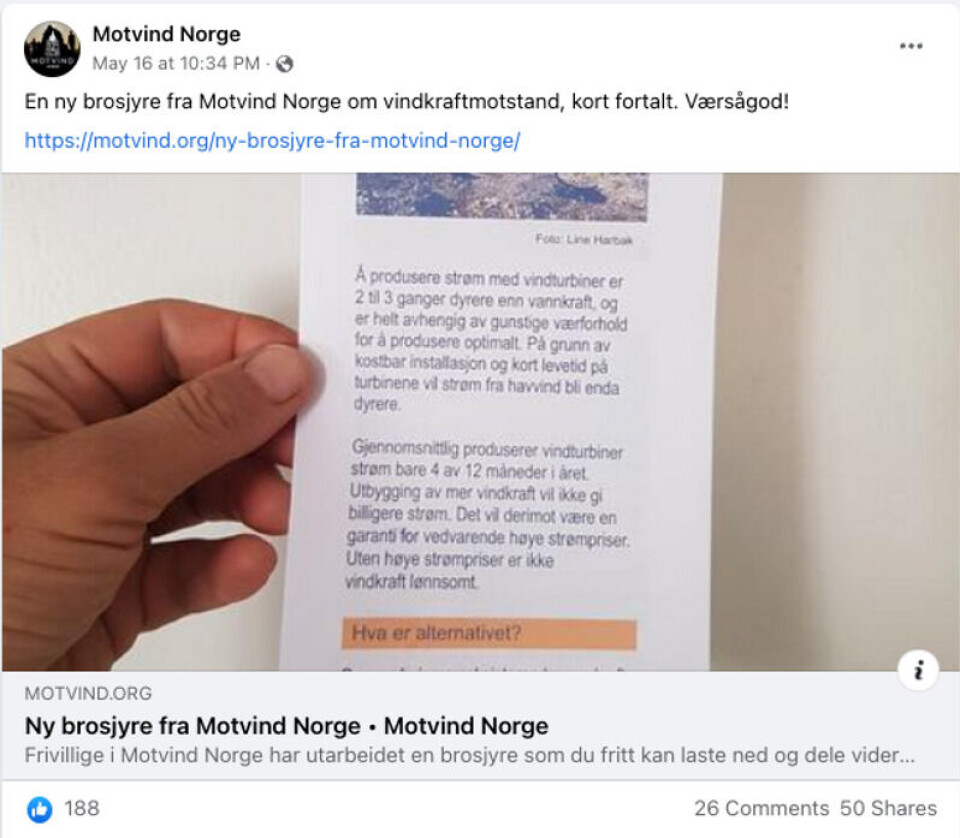Click the Motvind Norge profile picture
Viewport: 960px width, 838px height.
[x=52, y=49]
